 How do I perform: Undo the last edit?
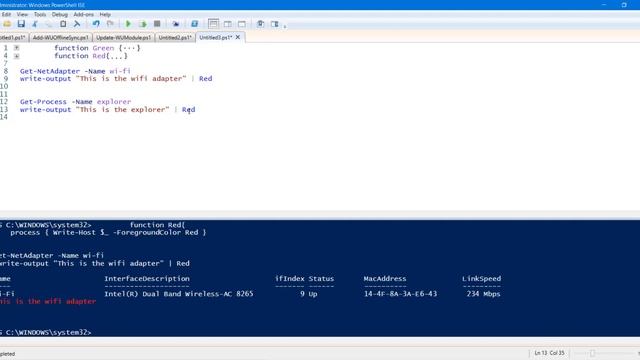coord(96,24)
